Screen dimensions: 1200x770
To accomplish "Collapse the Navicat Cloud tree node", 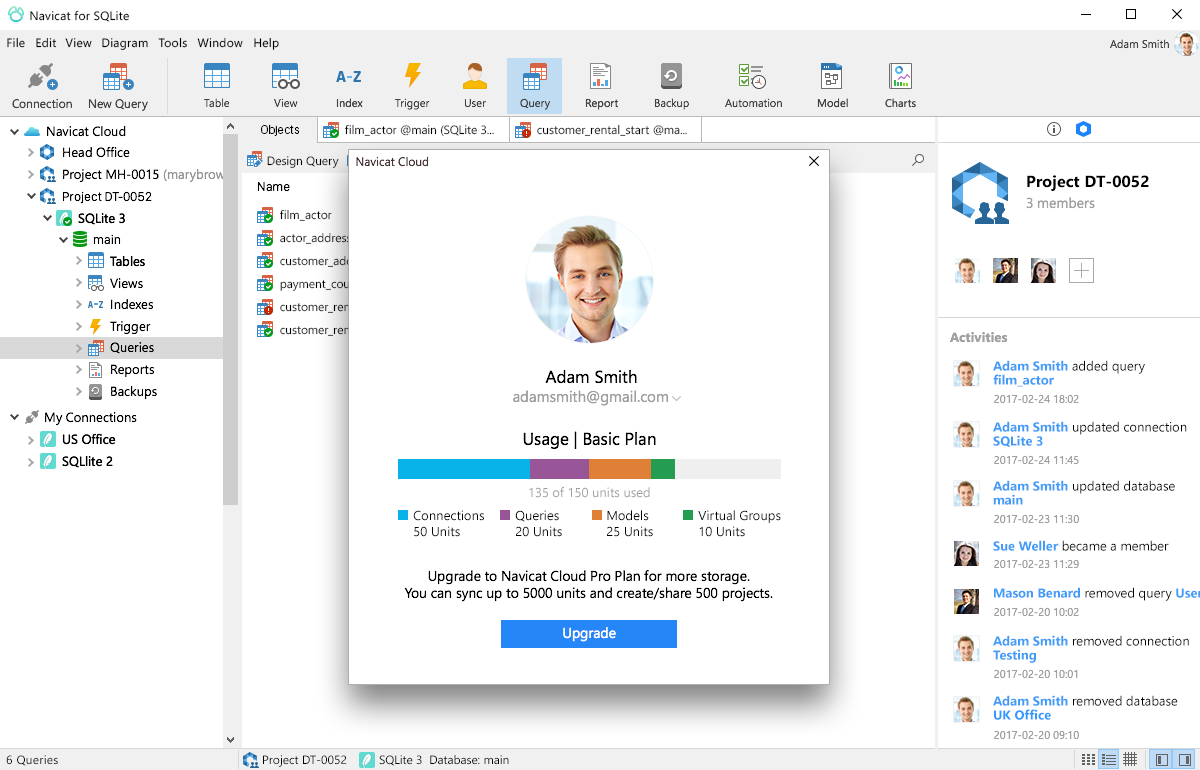I will (14, 131).
